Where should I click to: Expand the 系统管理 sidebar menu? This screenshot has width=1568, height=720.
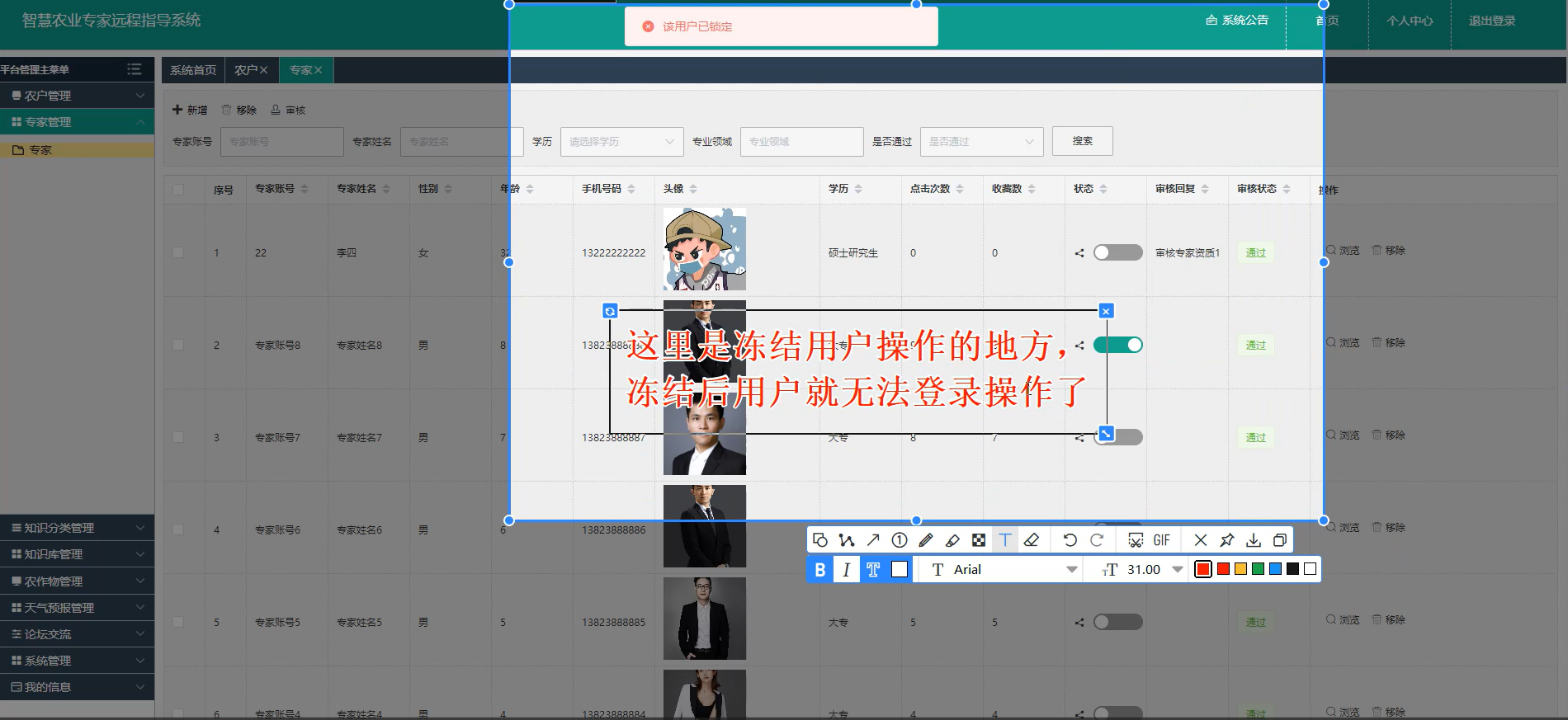coord(77,661)
